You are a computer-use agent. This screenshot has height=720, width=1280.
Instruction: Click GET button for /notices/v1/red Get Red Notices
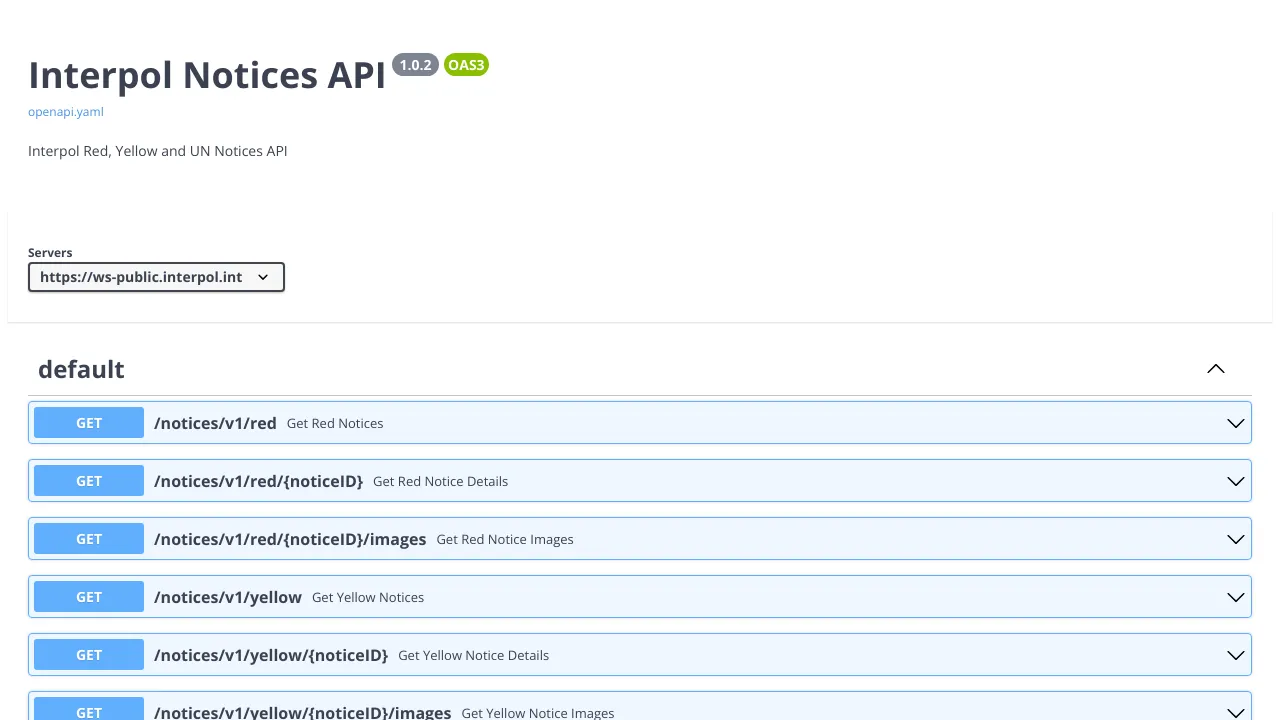click(x=89, y=423)
